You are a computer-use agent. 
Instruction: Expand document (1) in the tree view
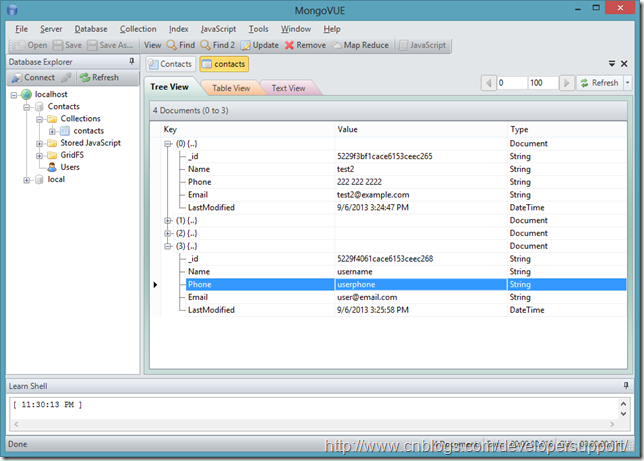pos(168,220)
